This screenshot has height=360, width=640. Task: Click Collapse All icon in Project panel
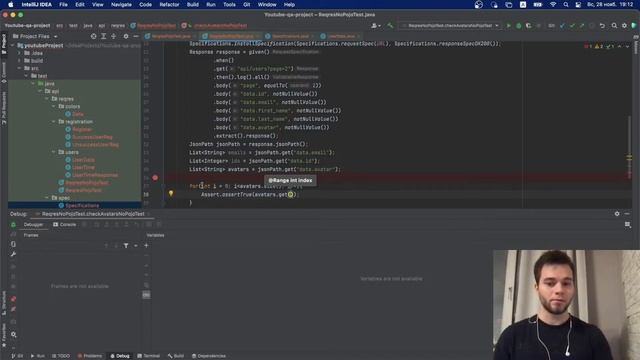click(113, 36)
